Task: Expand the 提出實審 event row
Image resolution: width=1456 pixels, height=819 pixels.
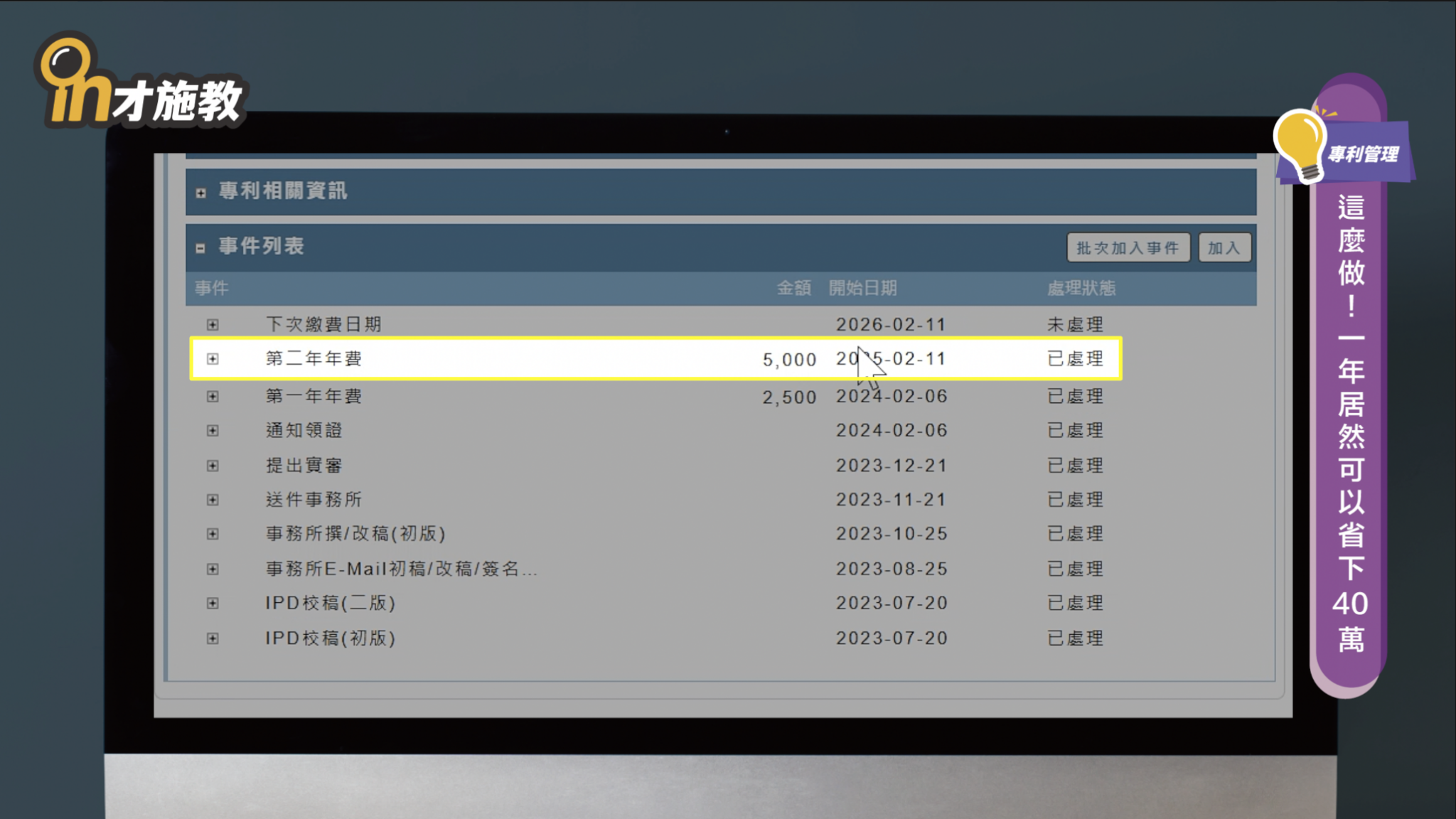Action: coord(212,464)
